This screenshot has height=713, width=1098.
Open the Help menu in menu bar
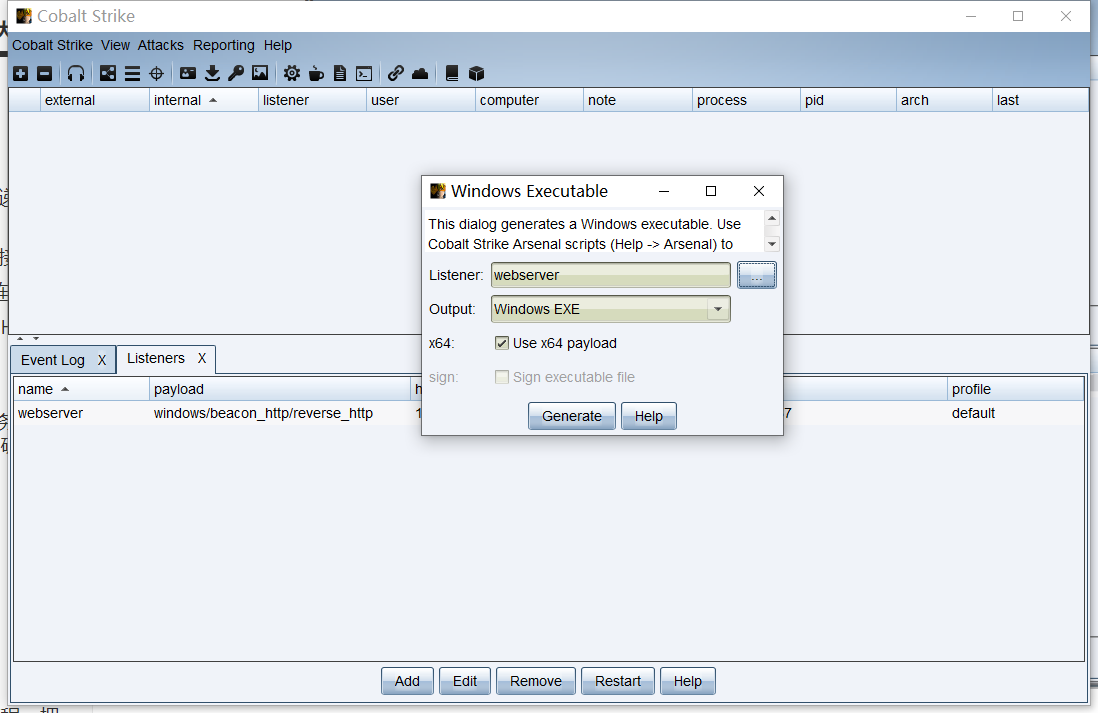tap(278, 45)
